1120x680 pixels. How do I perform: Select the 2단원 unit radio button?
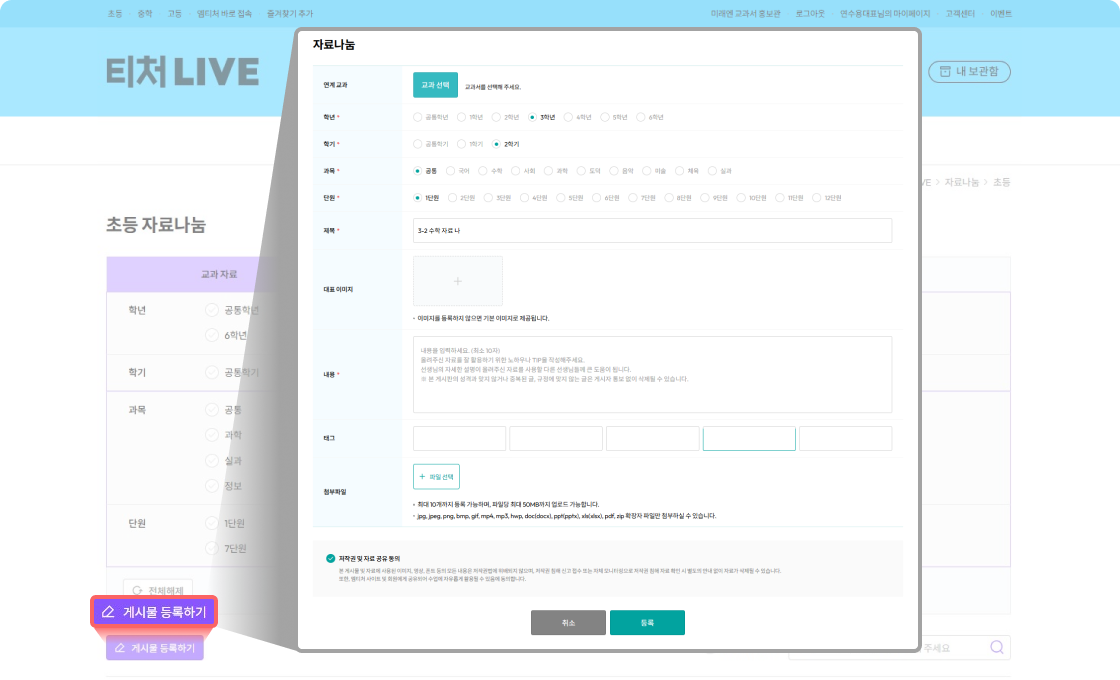tap(454, 198)
